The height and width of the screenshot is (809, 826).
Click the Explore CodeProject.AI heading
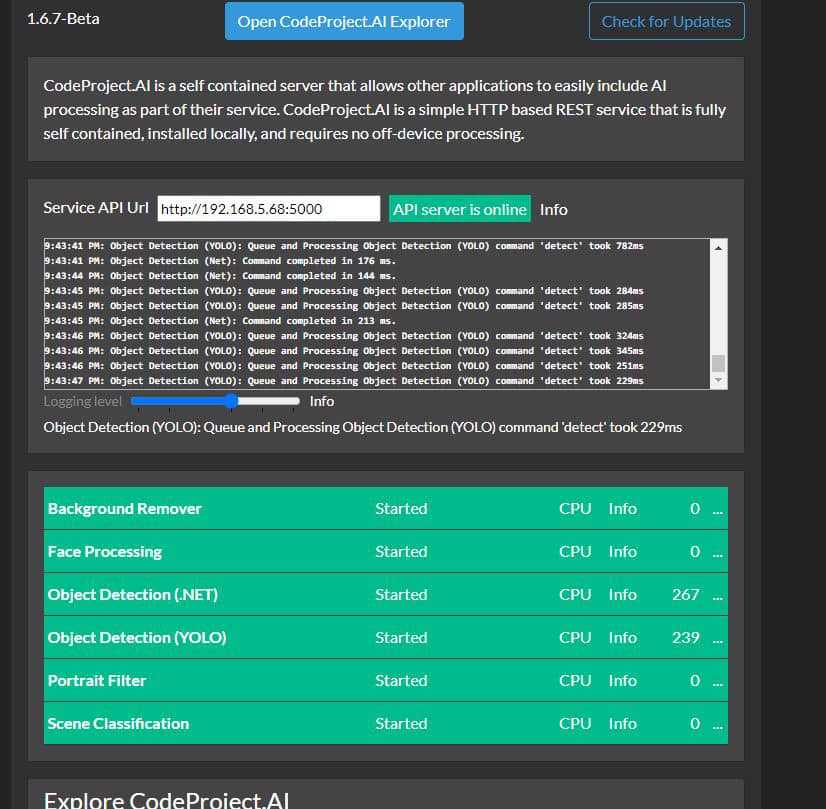coord(166,800)
